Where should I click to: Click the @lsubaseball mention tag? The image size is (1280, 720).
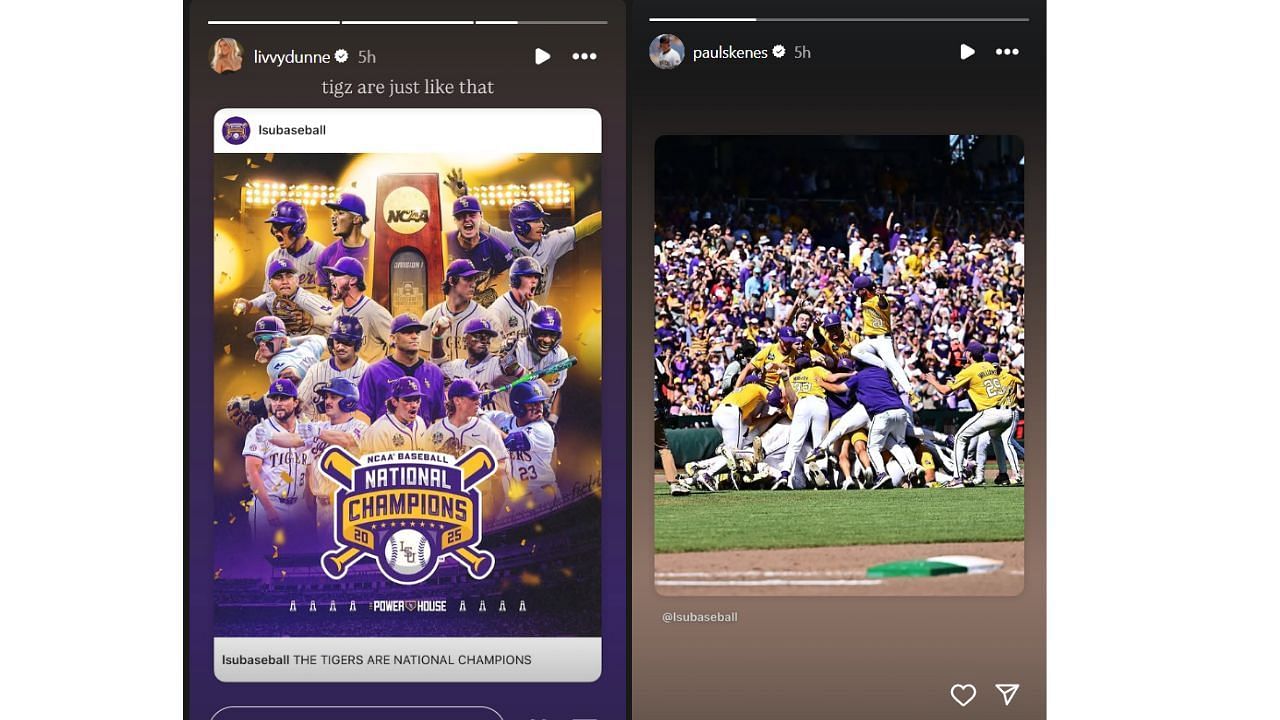point(700,617)
